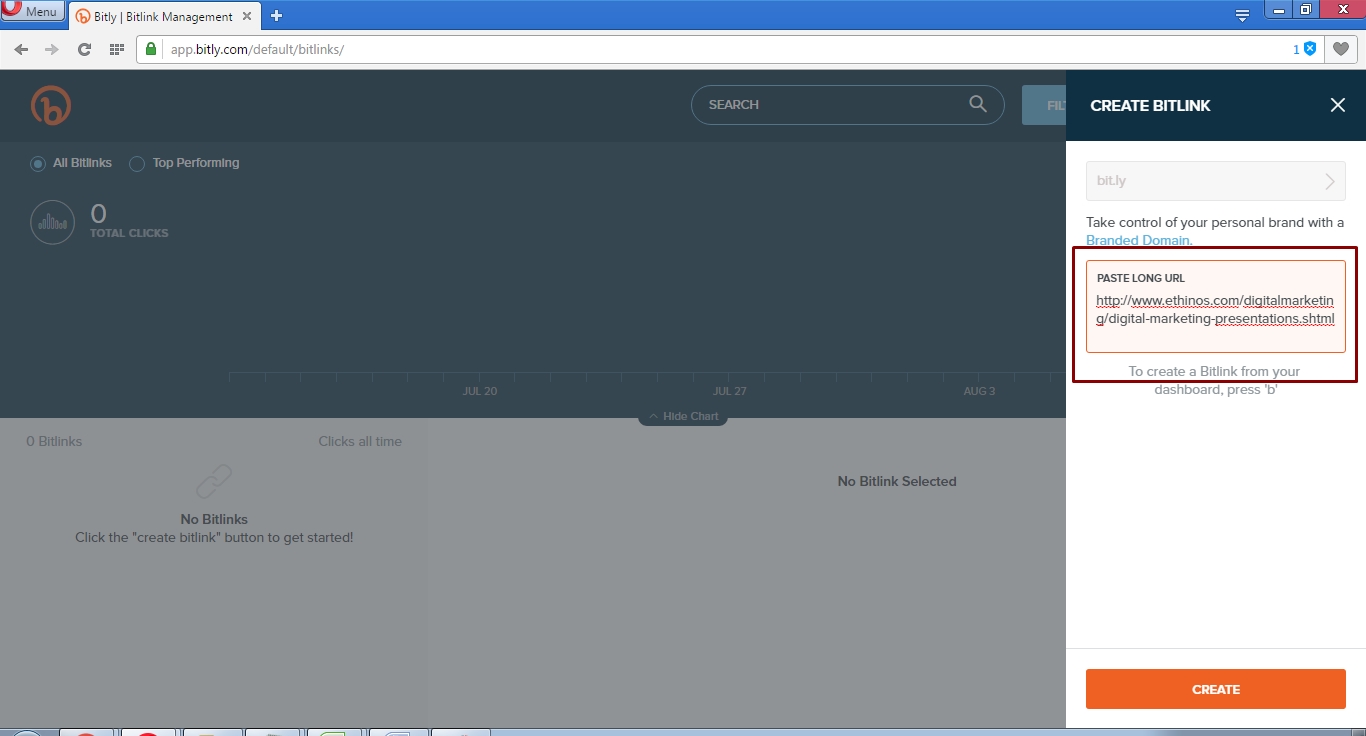Viewport: 1366px width, 736px height.
Task: Click the '0 Bitlinks' count text
Action: pyautogui.click(x=54, y=441)
